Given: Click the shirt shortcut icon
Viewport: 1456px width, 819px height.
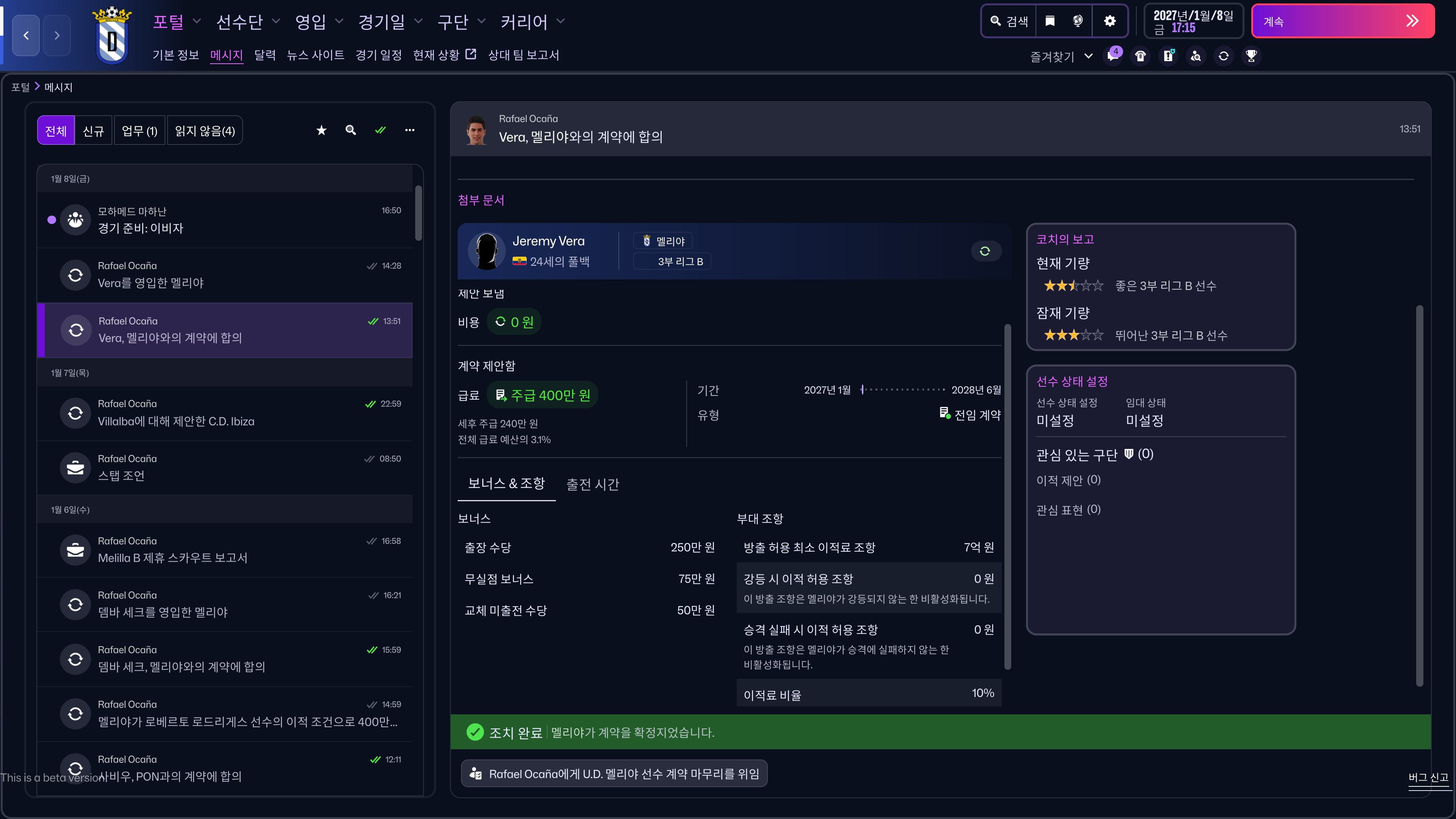Looking at the screenshot, I should click(1141, 56).
